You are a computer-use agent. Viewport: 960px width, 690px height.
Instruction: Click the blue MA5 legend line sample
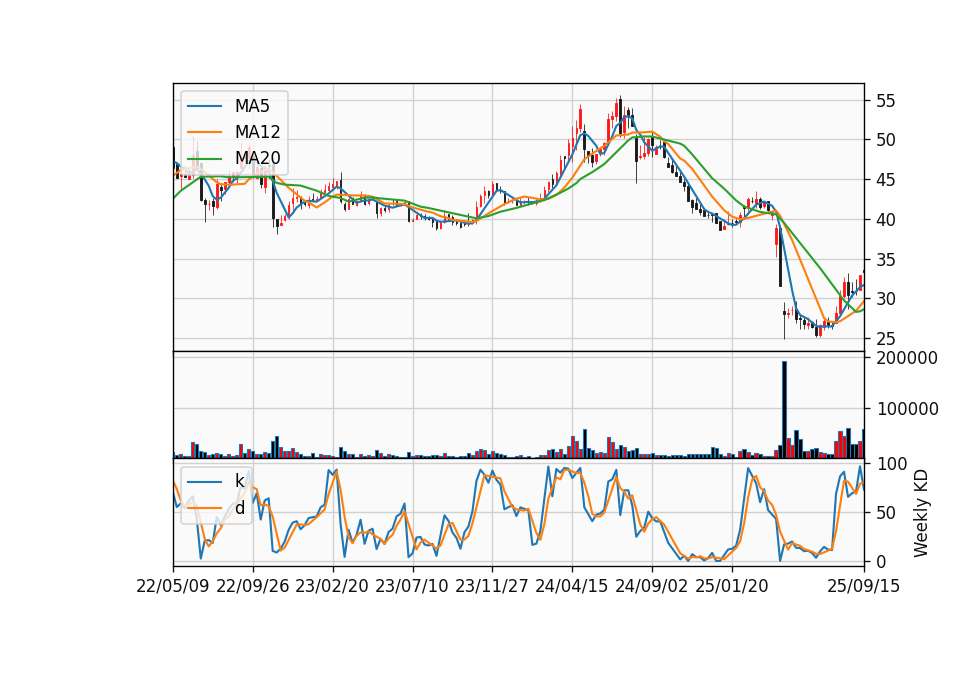[204, 106]
